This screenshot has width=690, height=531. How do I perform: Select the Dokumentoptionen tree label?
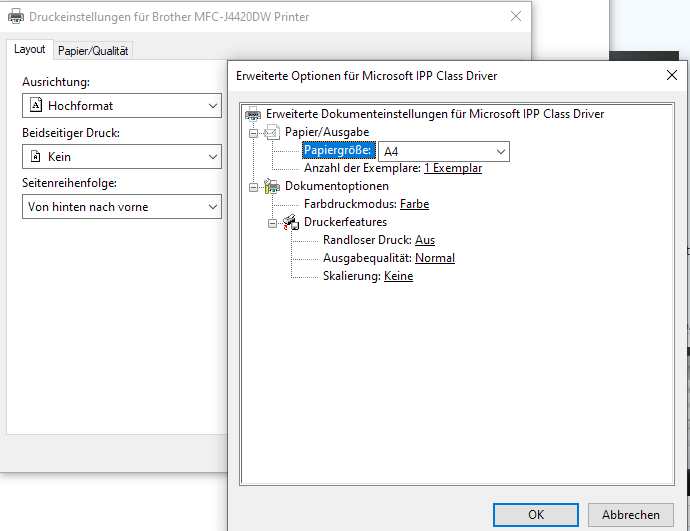[x=337, y=186]
